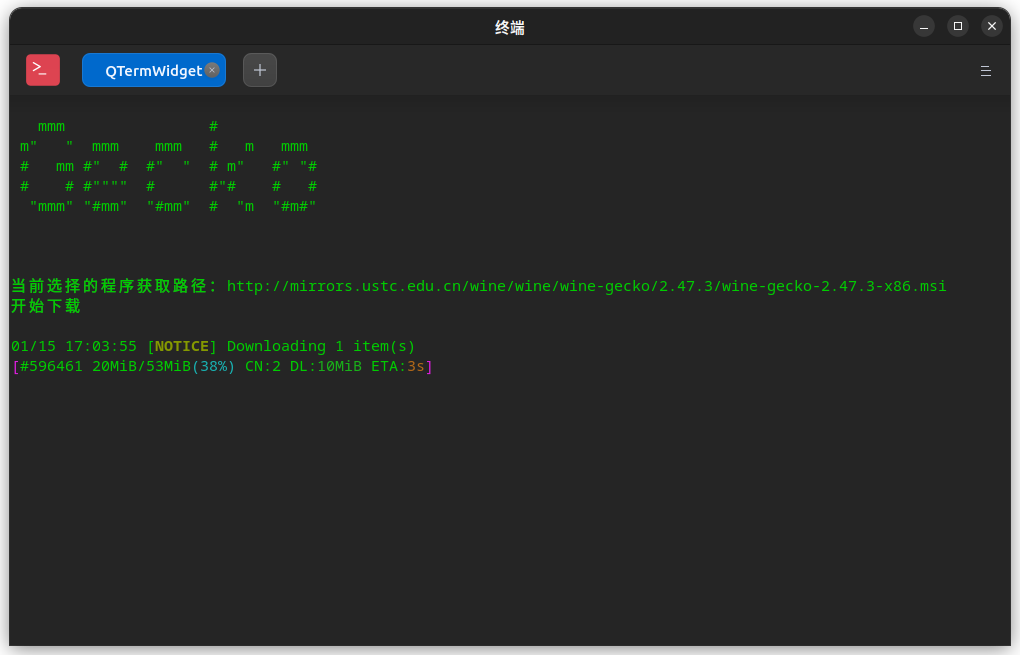Image resolution: width=1020 pixels, height=655 pixels.
Task: Close the QTermWidget tab
Action: click(212, 70)
